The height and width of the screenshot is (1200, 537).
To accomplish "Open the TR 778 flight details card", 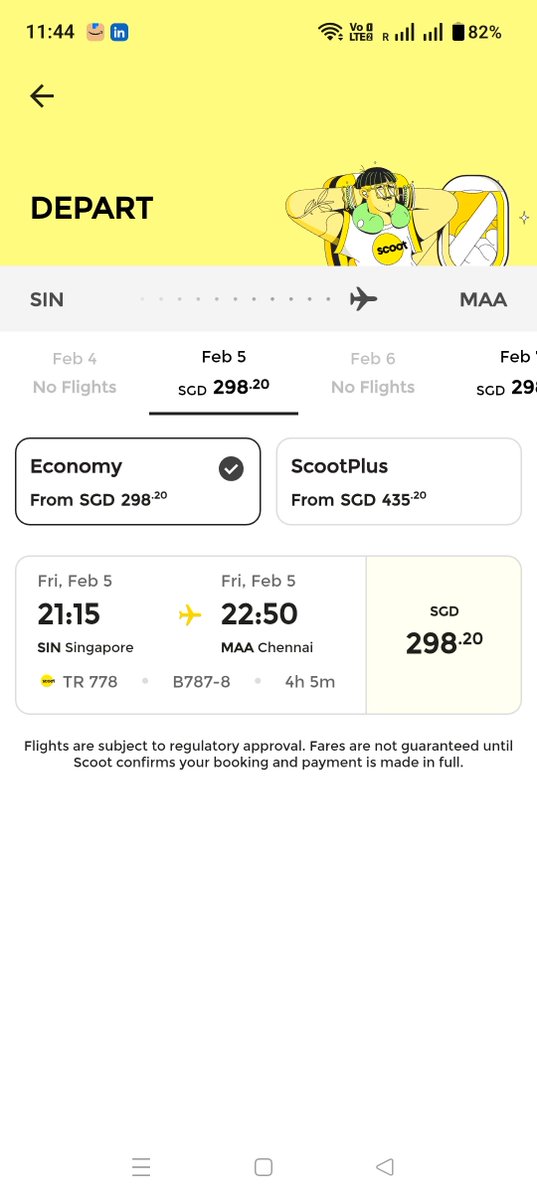I will click(x=191, y=635).
